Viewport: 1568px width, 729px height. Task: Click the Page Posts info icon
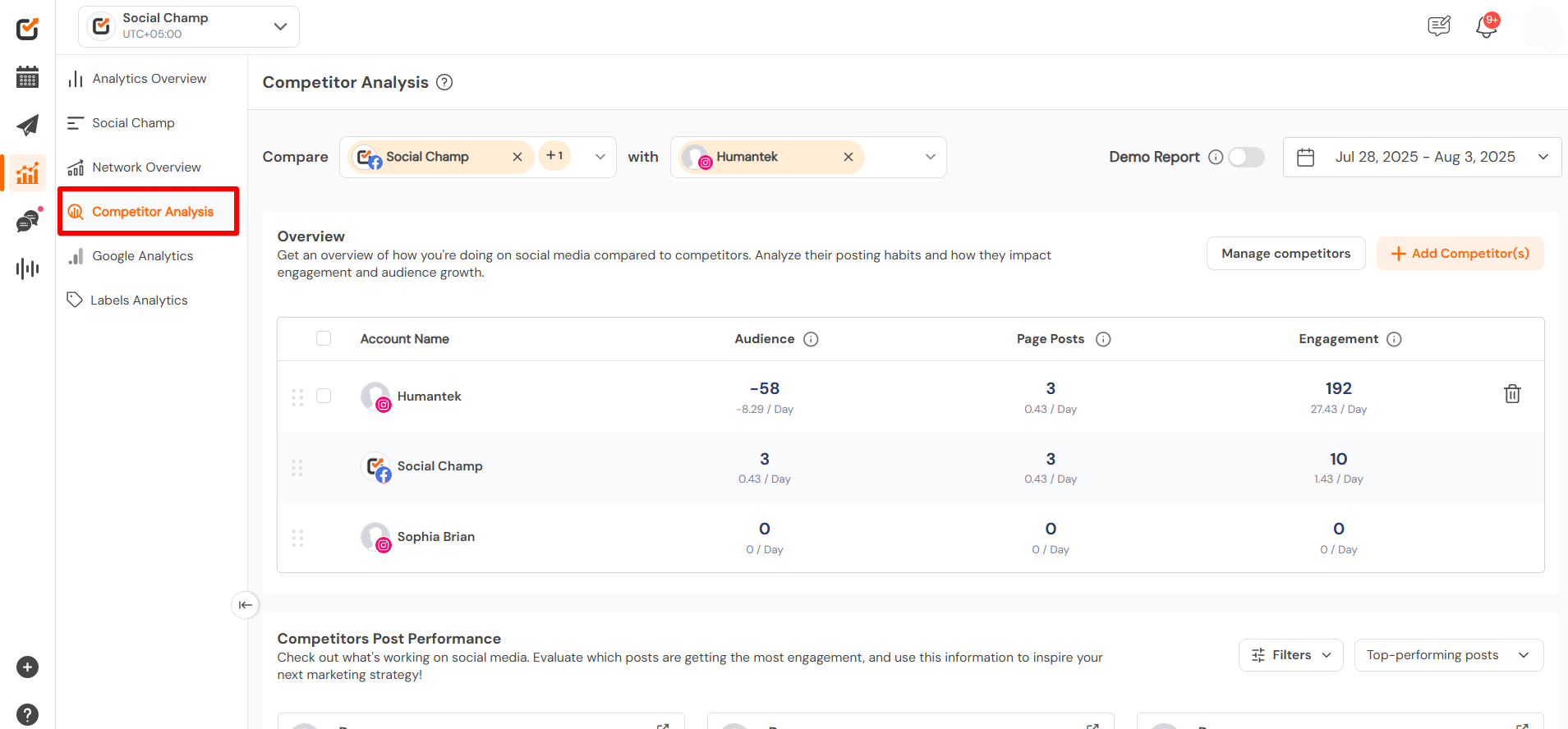click(x=1103, y=339)
